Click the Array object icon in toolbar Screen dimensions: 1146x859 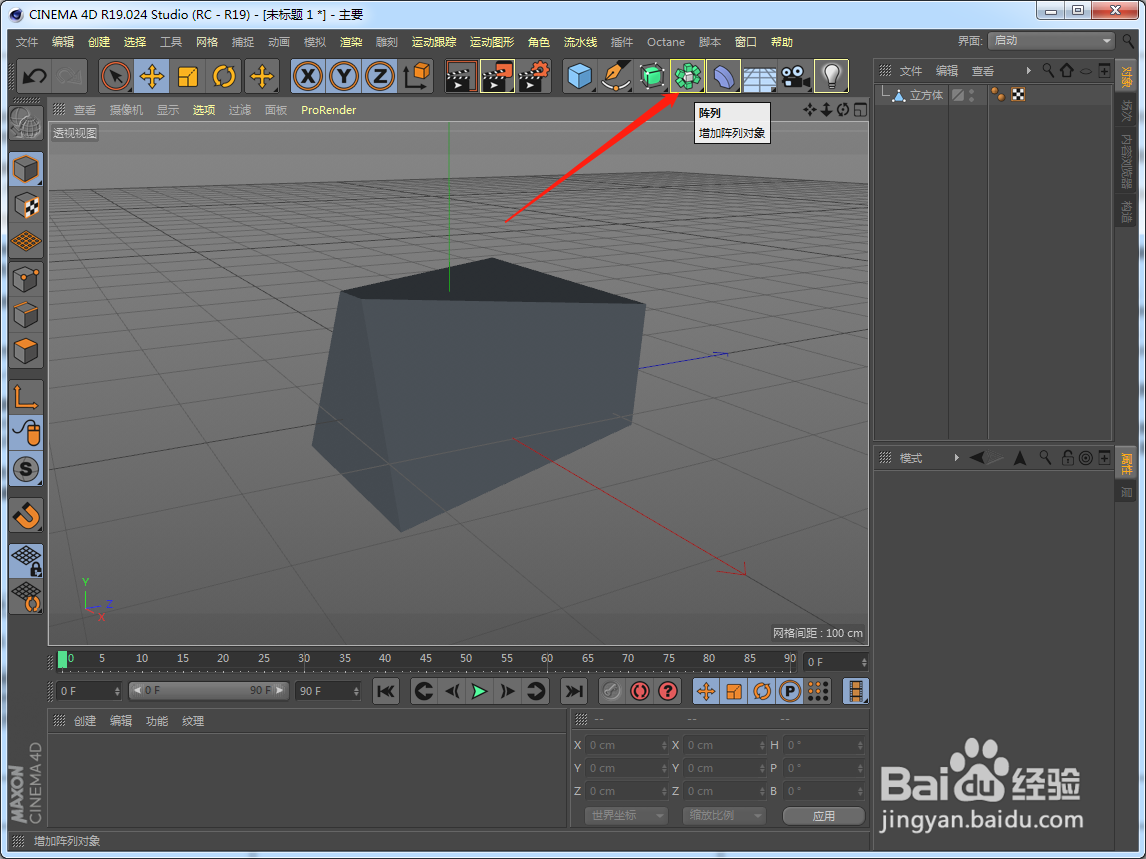pyautogui.click(x=687, y=76)
